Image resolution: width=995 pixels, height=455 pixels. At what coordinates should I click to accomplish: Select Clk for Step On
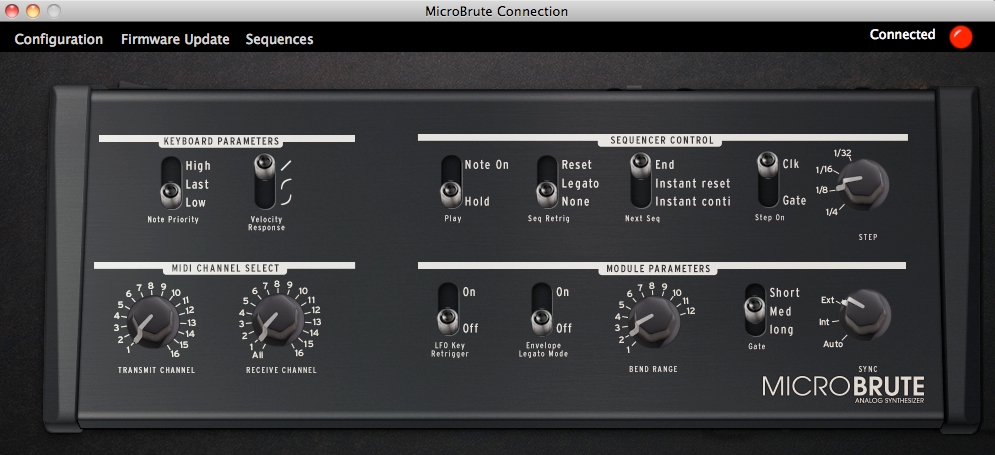click(791, 164)
